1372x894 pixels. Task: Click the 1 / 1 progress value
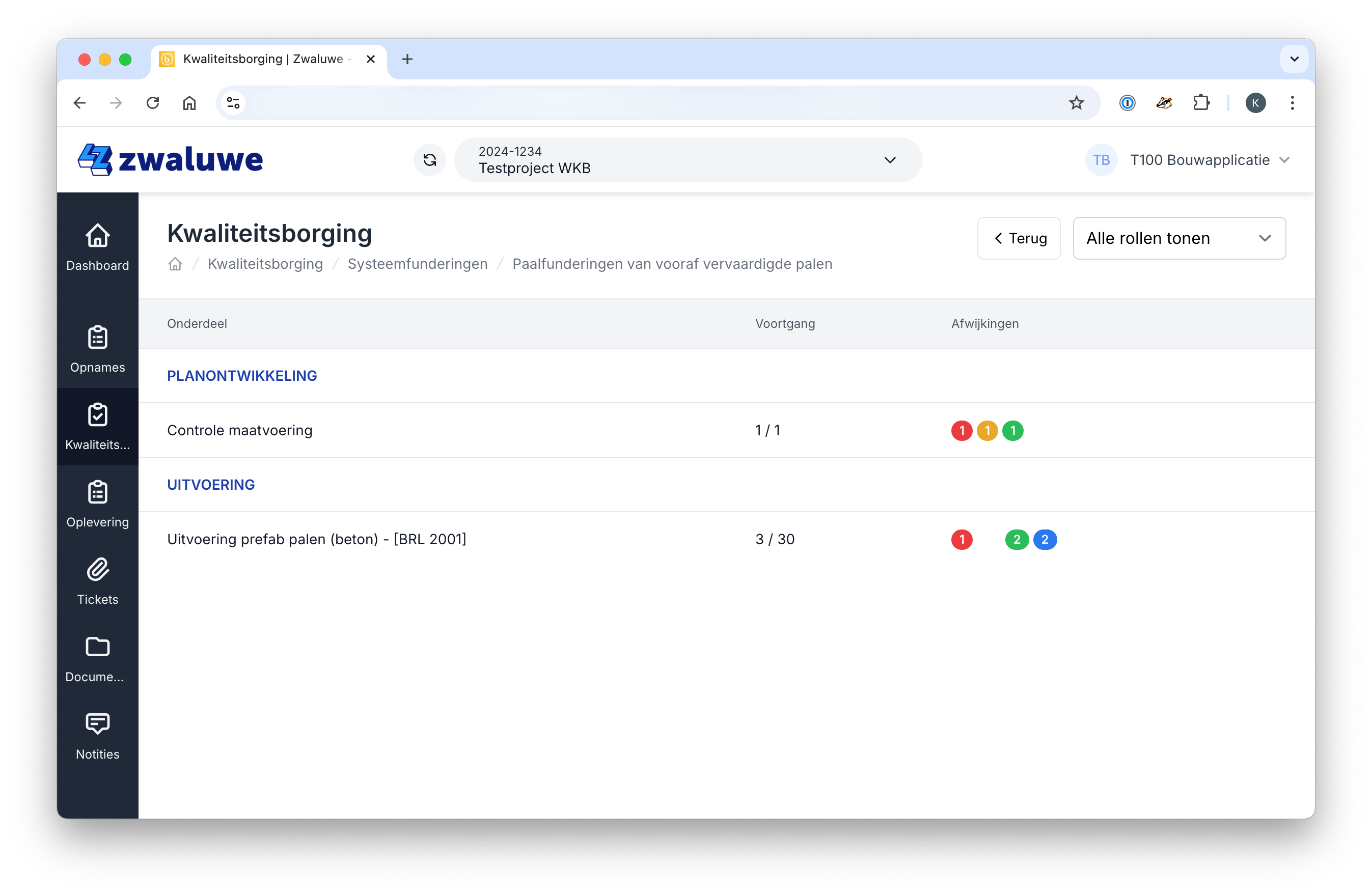tap(768, 431)
